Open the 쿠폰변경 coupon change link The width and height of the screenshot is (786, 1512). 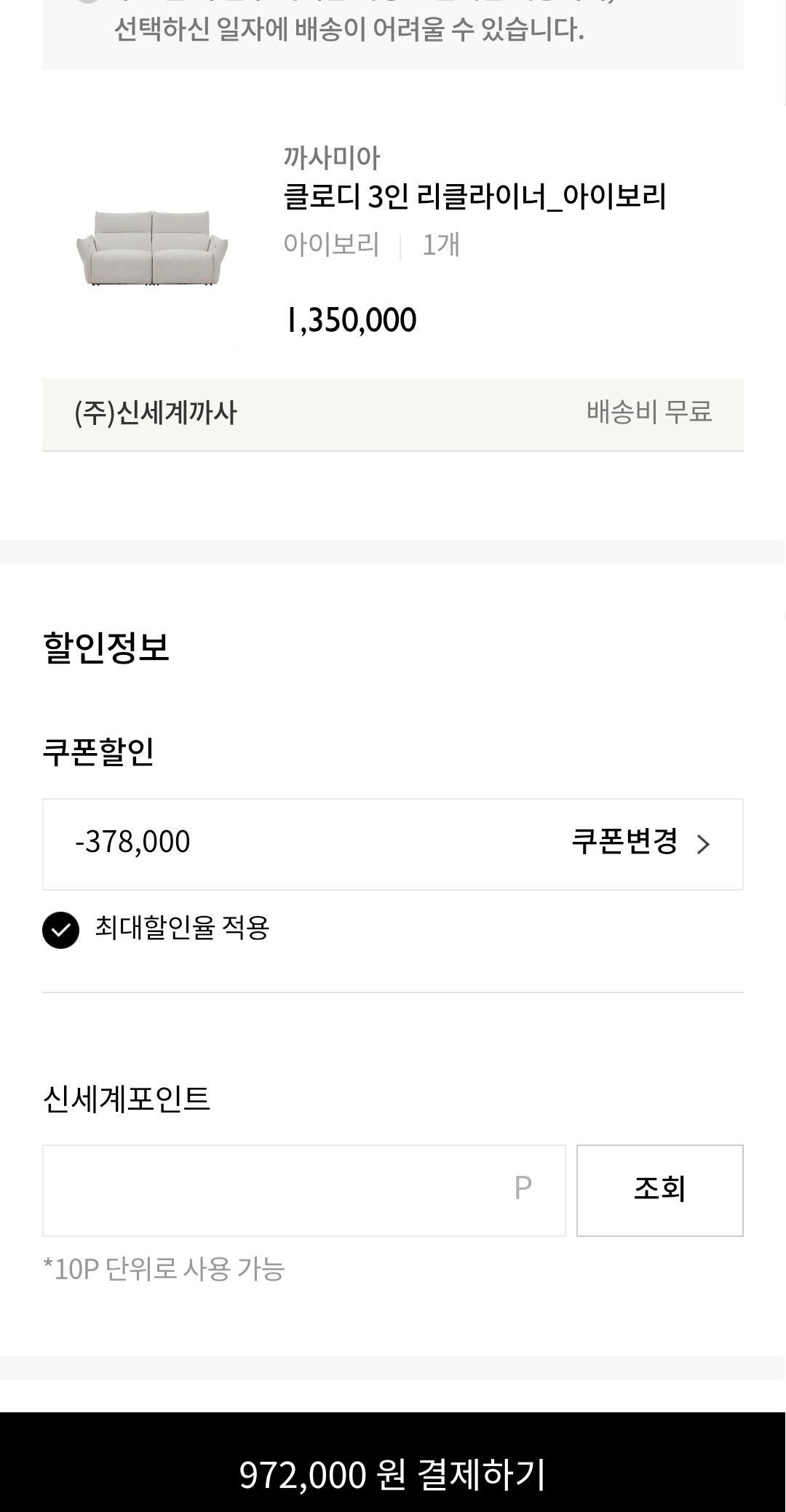pyautogui.click(x=624, y=843)
